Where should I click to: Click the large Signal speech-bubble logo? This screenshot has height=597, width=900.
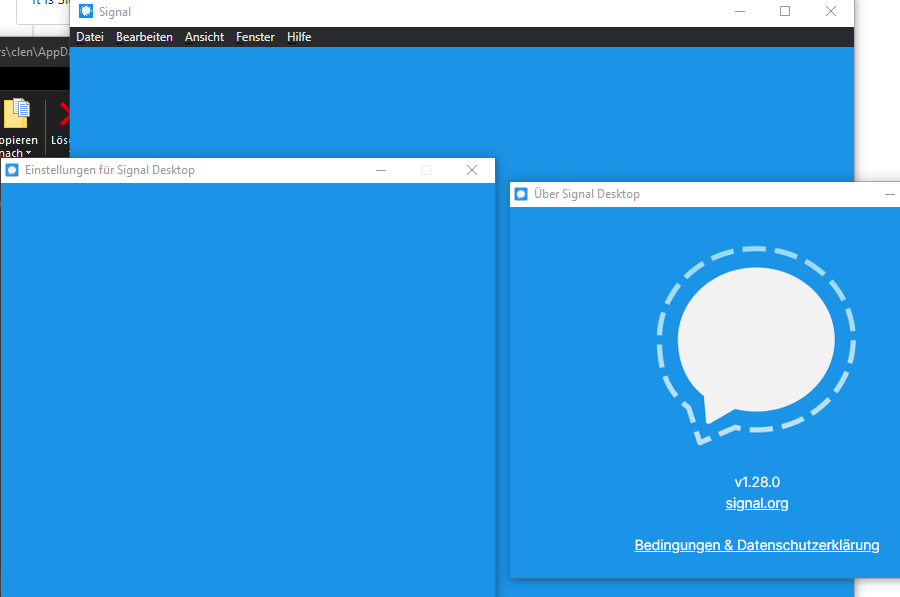coord(757,340)
